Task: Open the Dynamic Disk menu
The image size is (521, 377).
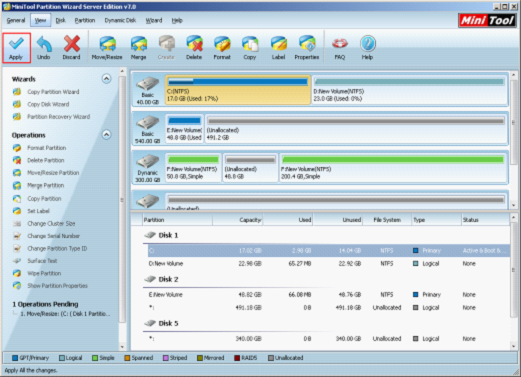Action: 120,20
